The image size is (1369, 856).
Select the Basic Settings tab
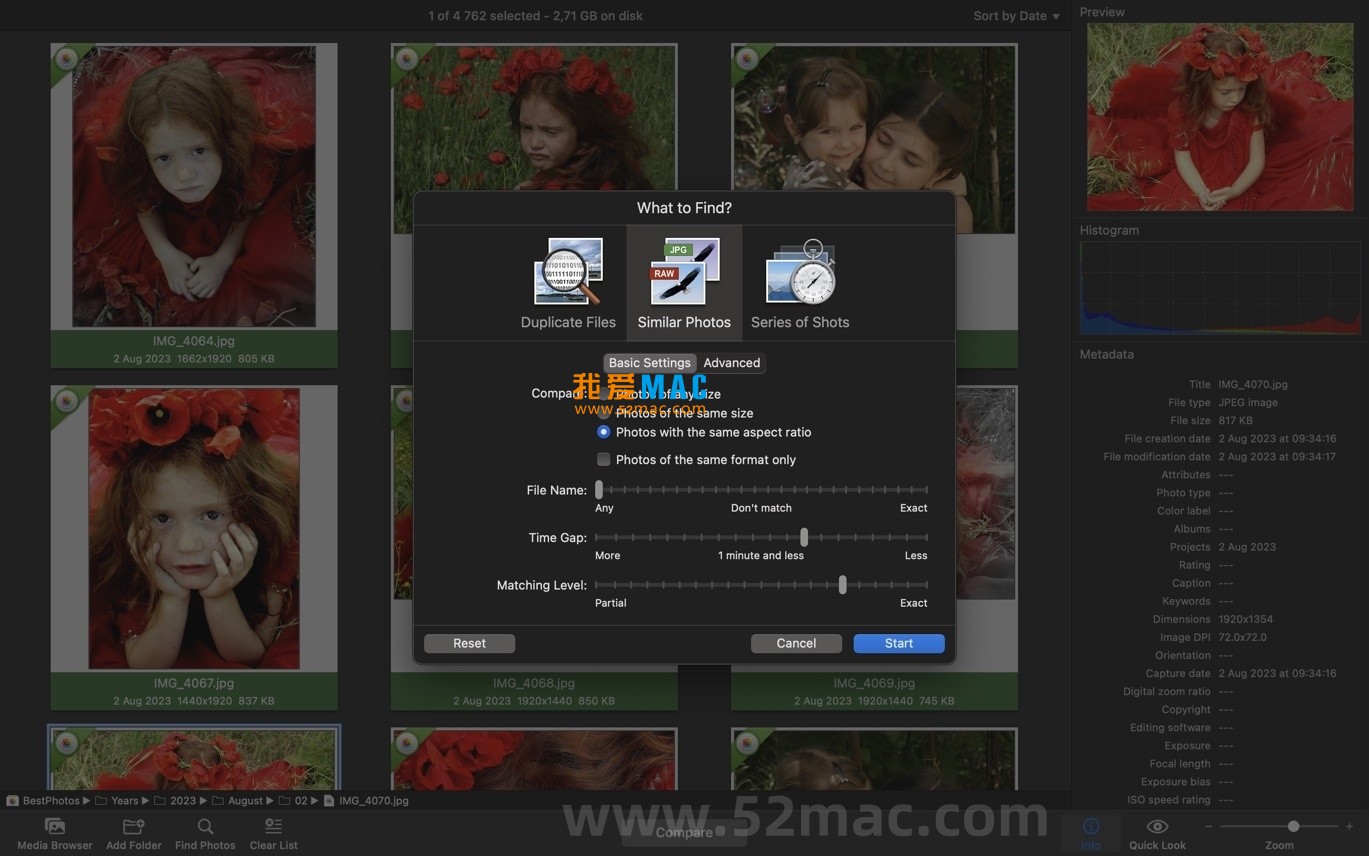[x=649, y=363]
